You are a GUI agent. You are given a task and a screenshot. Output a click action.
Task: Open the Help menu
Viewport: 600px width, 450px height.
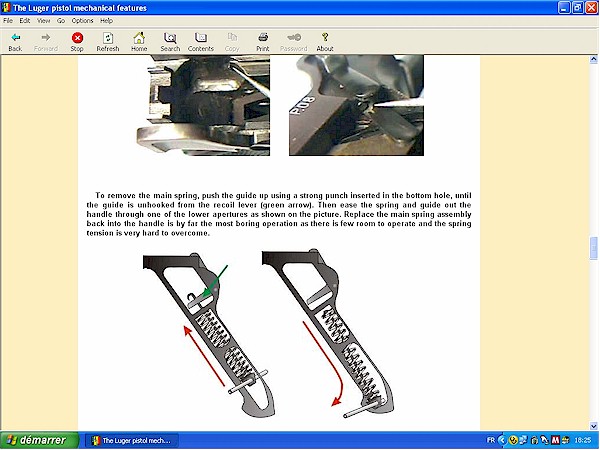[106, 21]
